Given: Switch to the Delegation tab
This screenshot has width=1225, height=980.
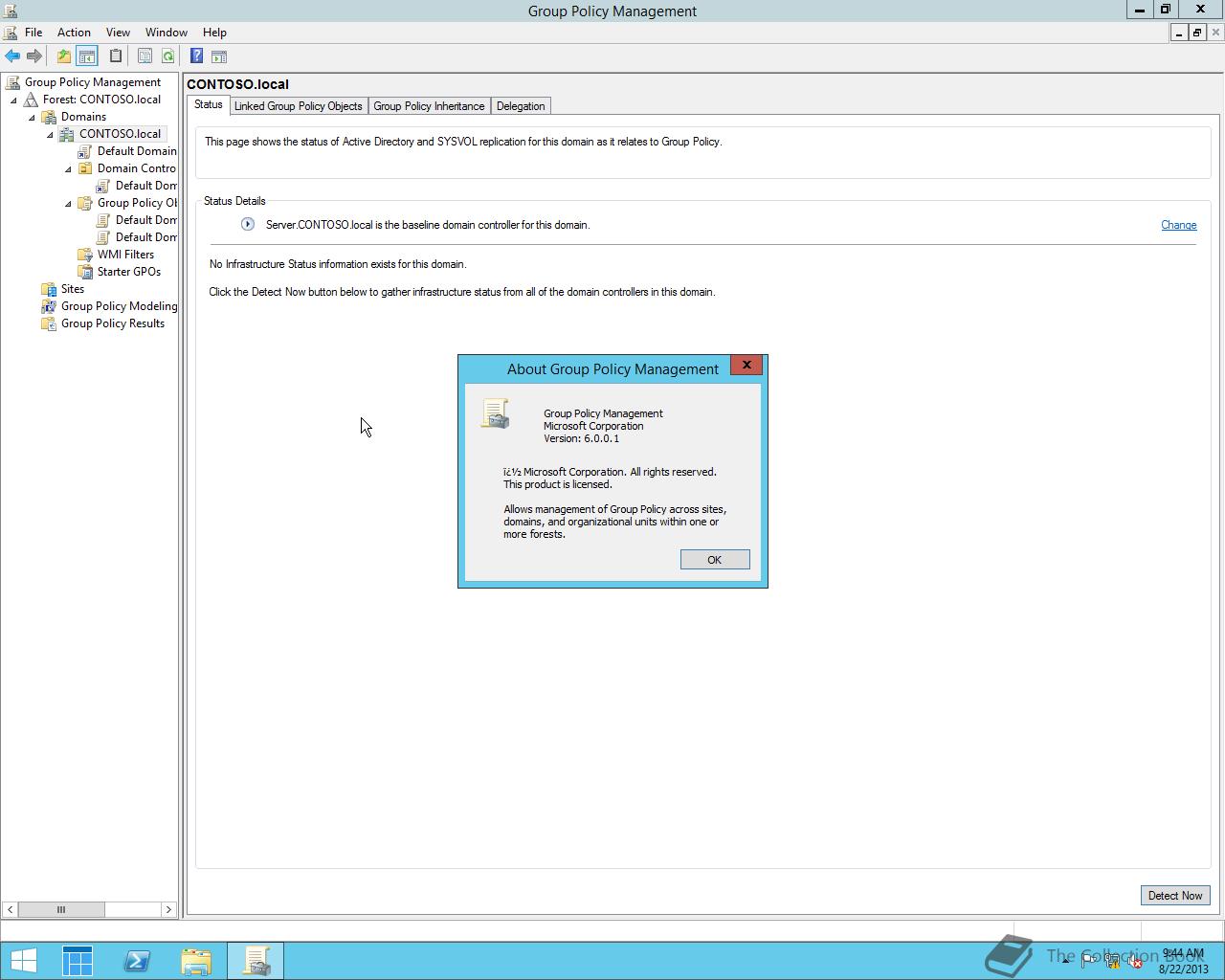Looking at the screenshot, I should pyautogui.click(x=521, y=106).
